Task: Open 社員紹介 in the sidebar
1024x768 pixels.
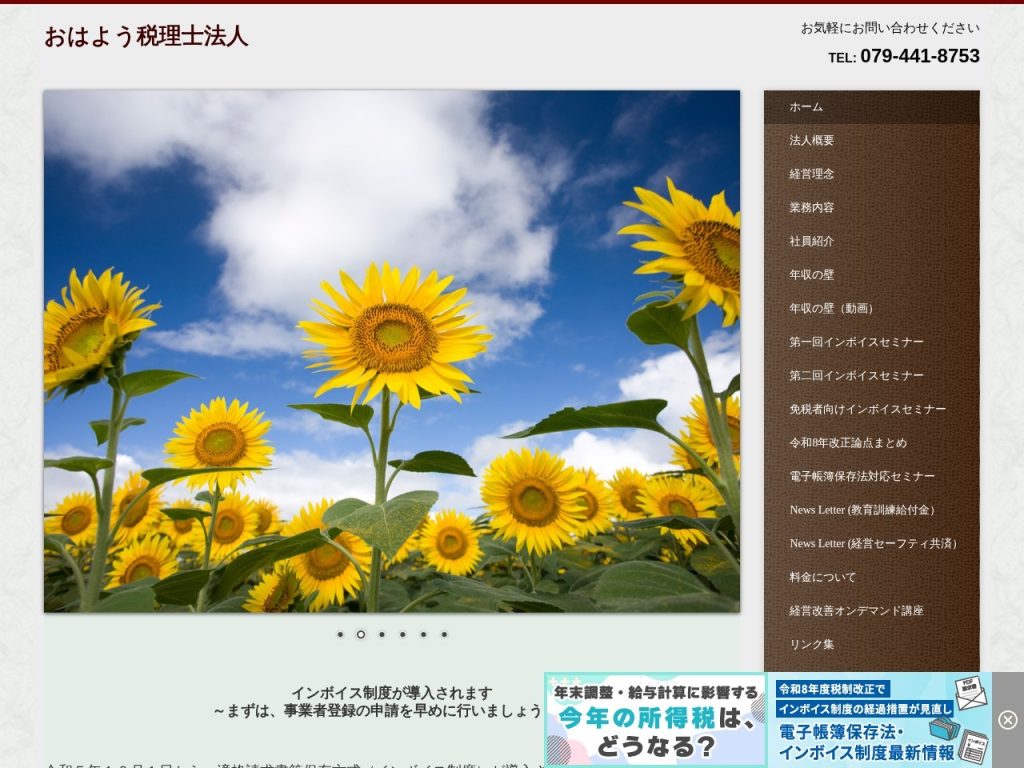Action: pos(872,242)
